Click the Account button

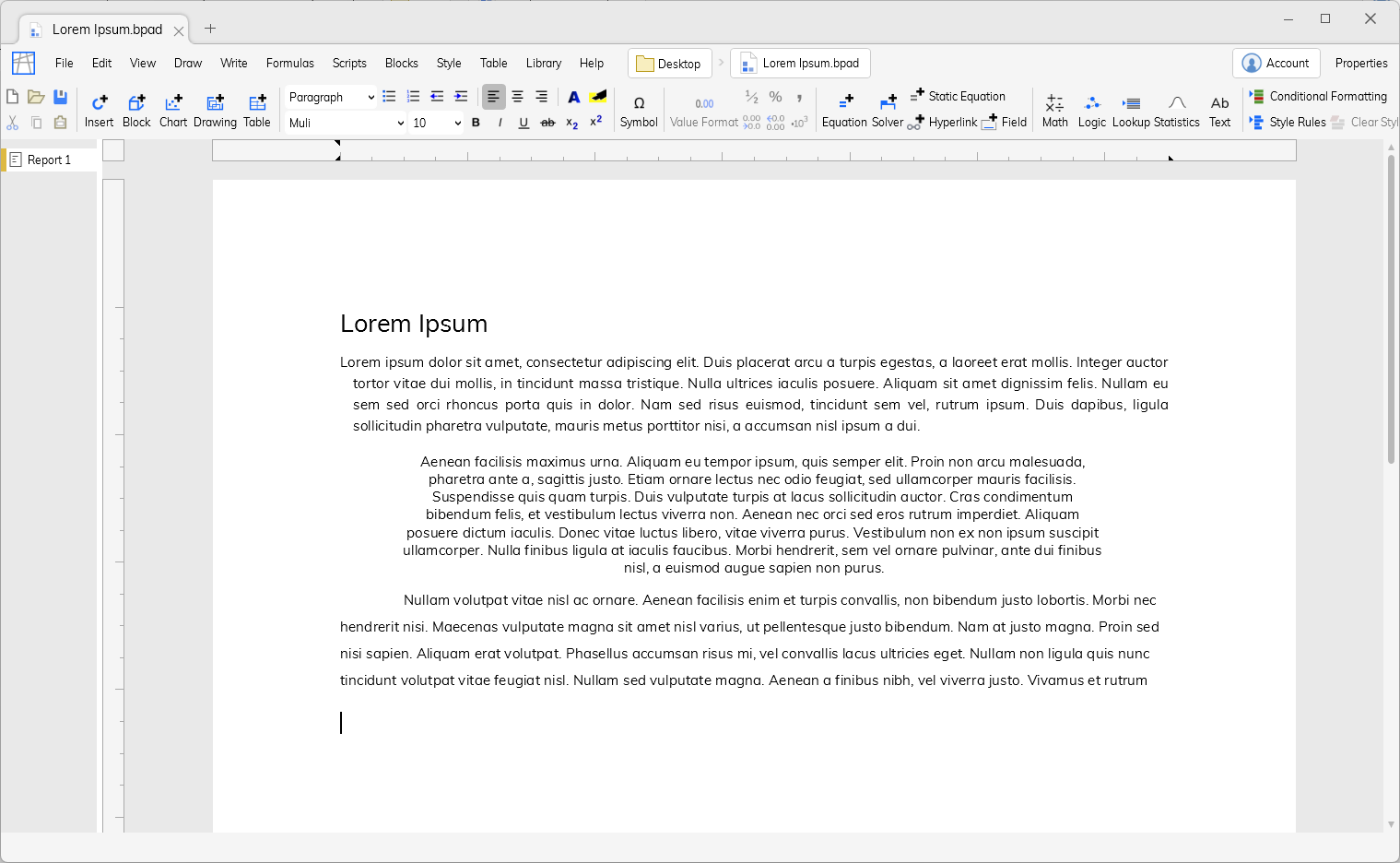(1276, 63)
